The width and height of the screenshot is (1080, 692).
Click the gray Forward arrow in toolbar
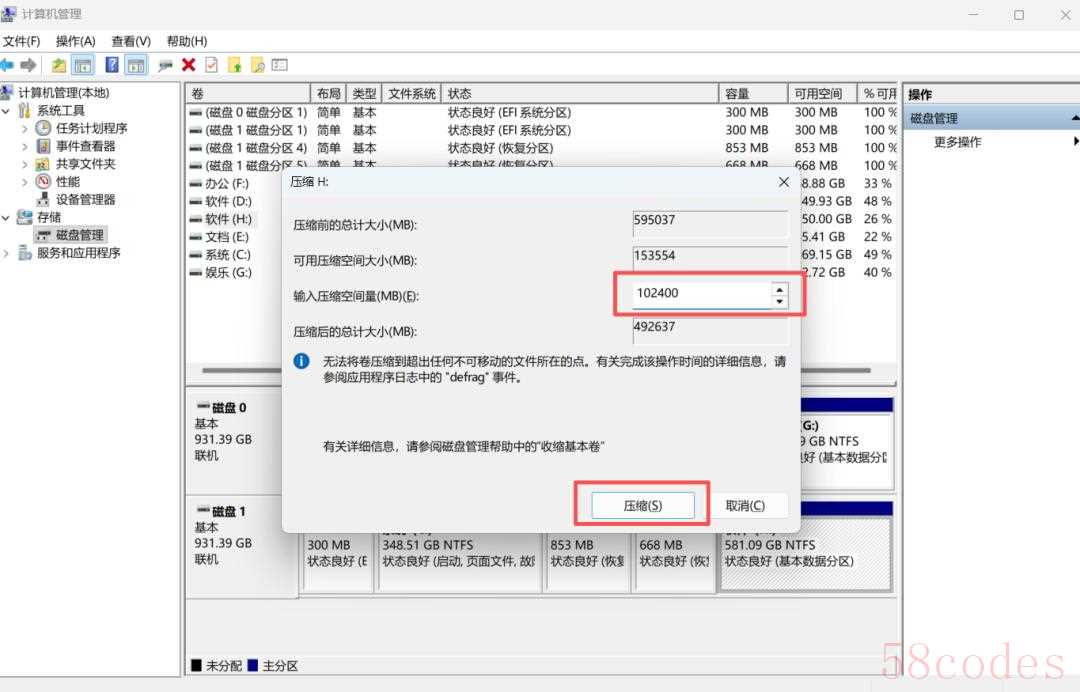28,65
